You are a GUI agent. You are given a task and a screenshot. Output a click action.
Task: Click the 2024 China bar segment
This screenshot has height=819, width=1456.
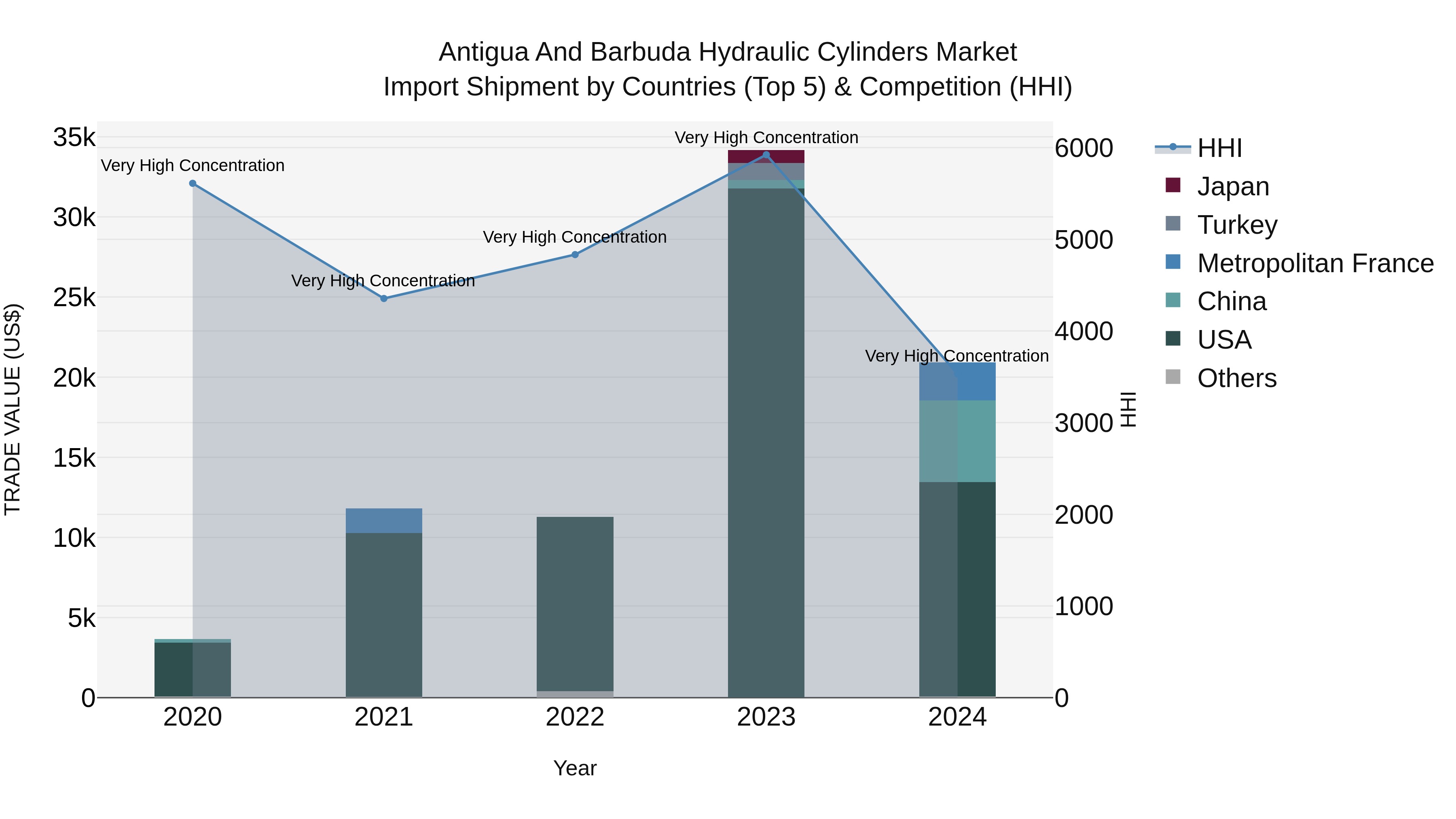pos(957,441)
